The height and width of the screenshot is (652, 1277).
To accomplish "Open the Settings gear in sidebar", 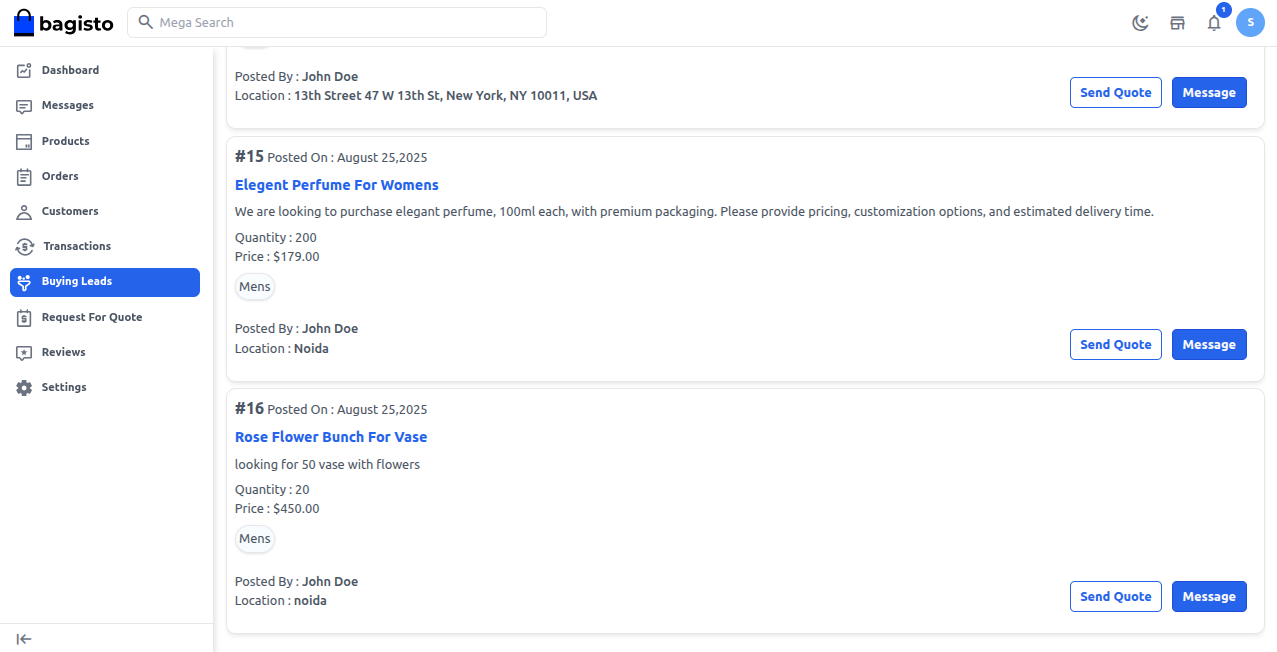I will click(x=24, y=387).
